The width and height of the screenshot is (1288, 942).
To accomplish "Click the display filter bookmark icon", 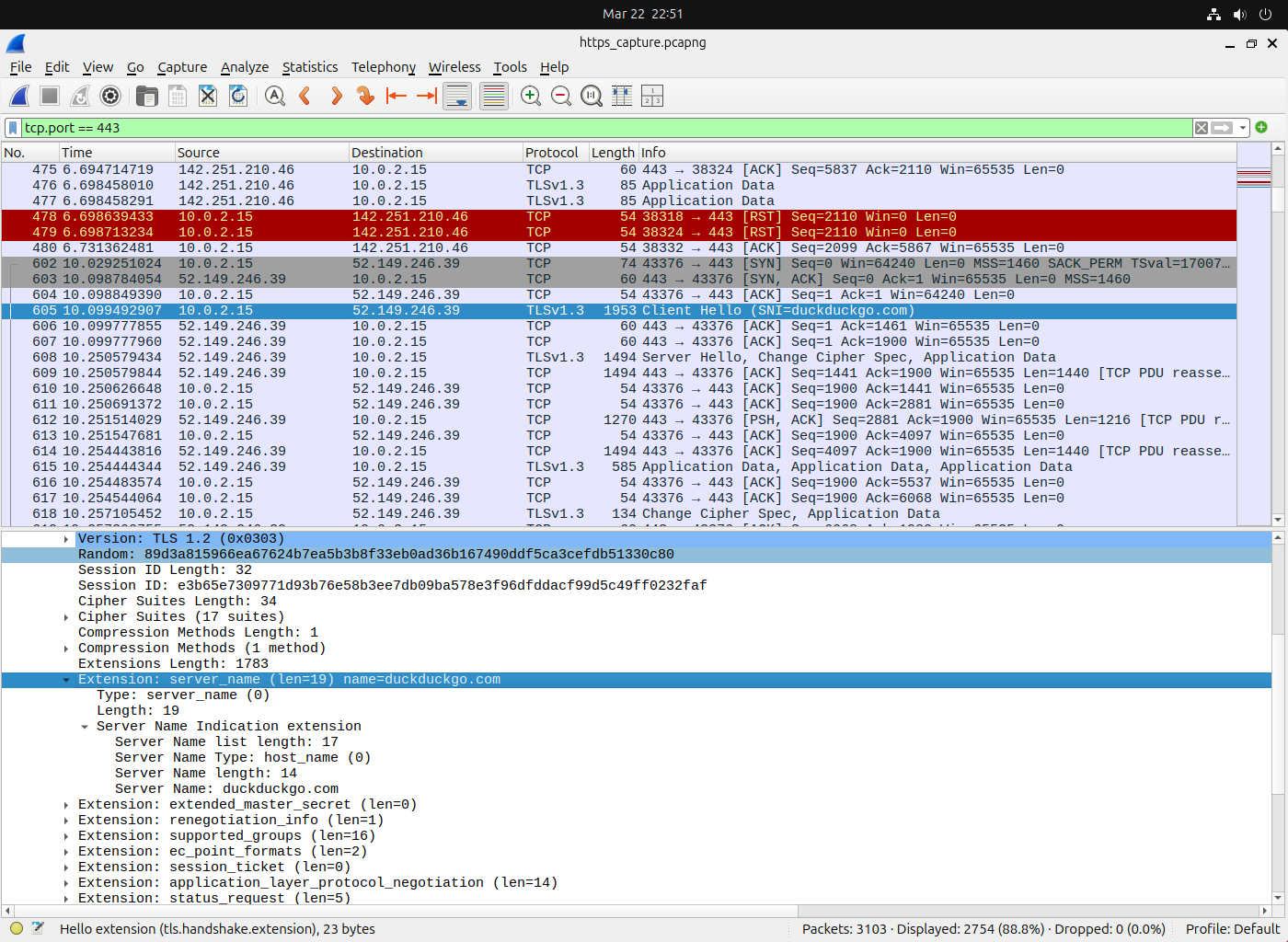I will click(13, 128).
